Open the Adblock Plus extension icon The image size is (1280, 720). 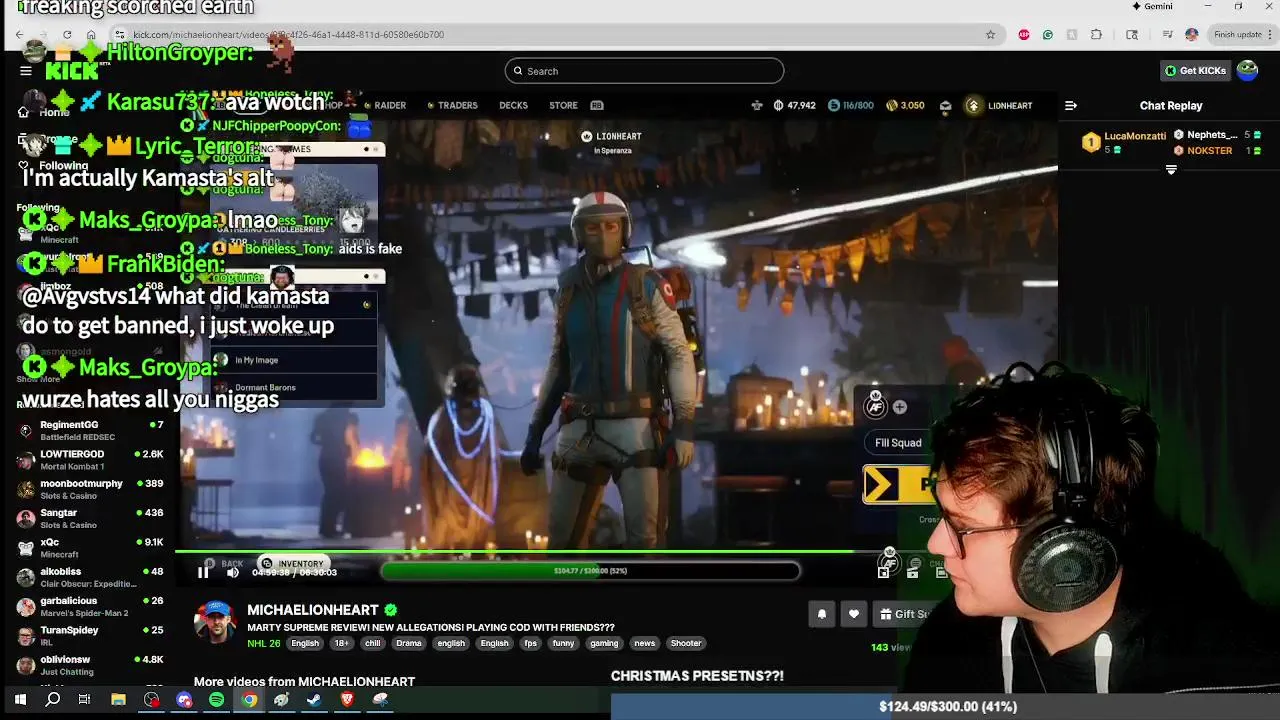click(x=1024, y=34)
